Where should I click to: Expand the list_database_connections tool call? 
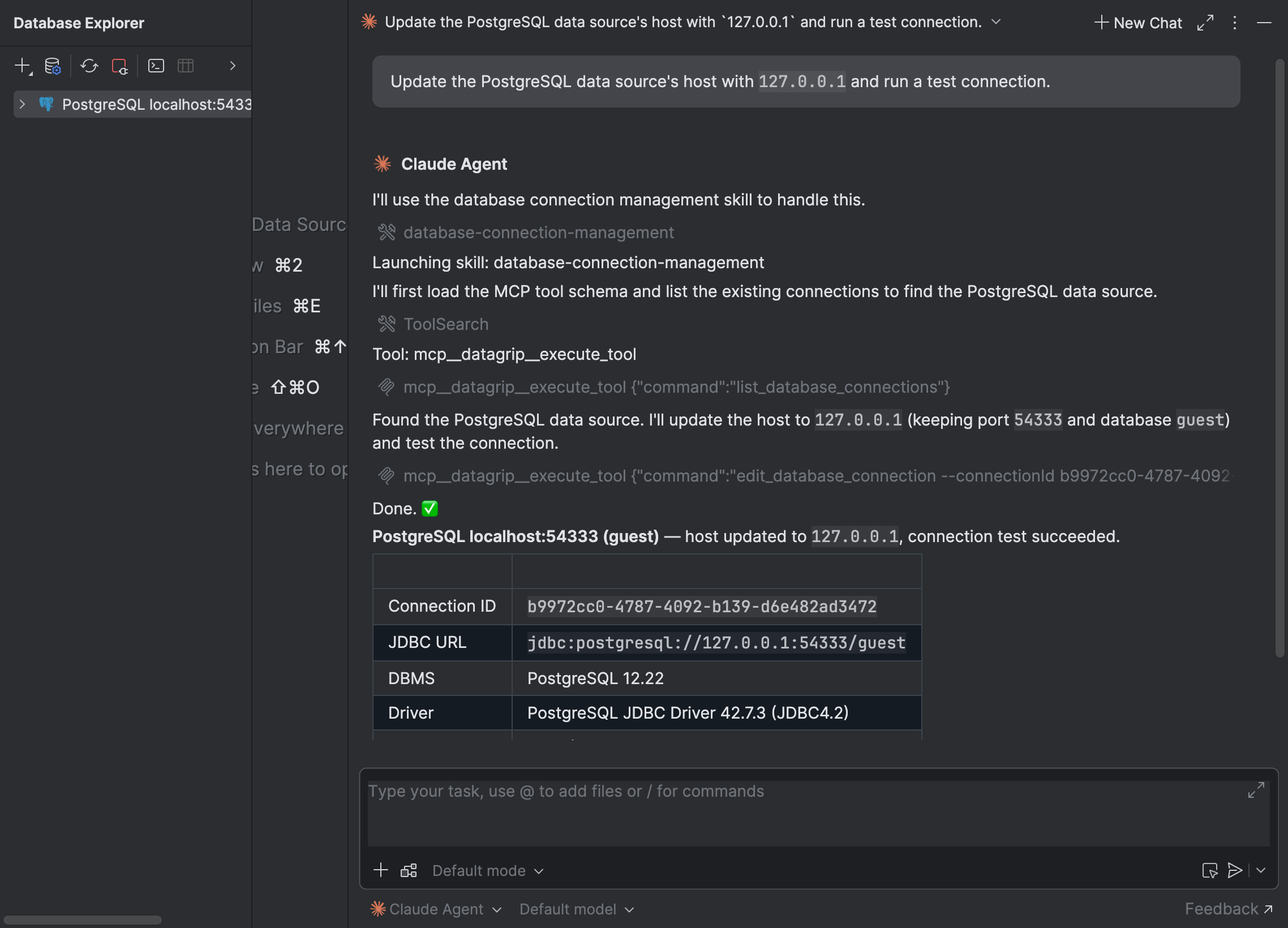[x=664, y=388]
